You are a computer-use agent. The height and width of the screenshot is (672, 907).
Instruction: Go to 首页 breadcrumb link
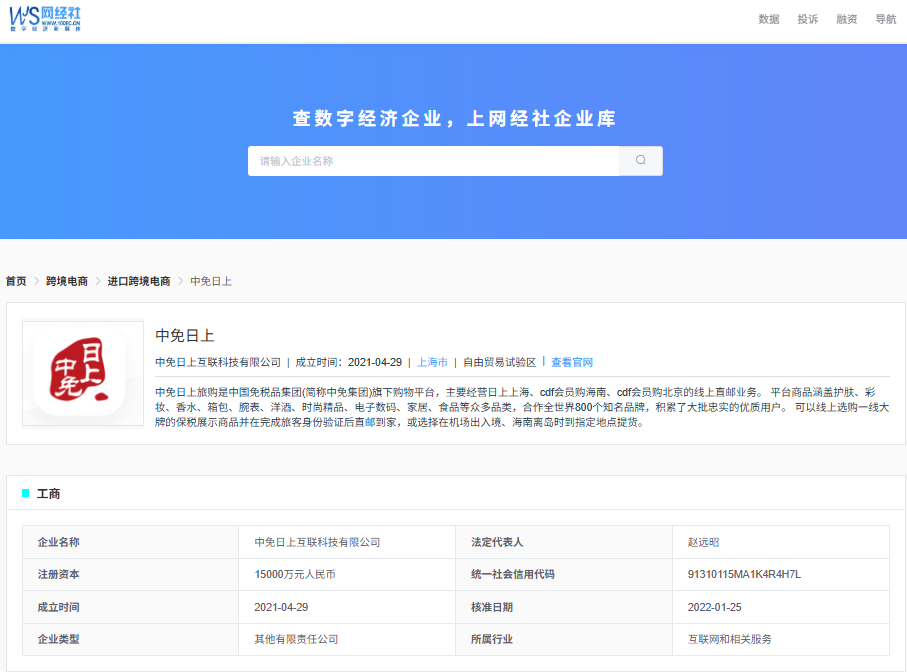16,281
